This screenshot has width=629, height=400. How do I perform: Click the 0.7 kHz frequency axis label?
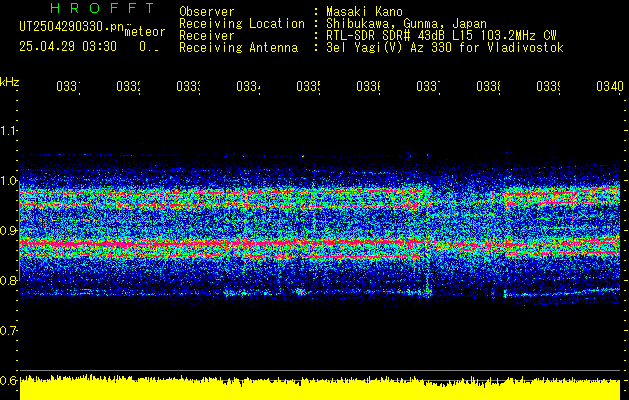click(8, 330)
